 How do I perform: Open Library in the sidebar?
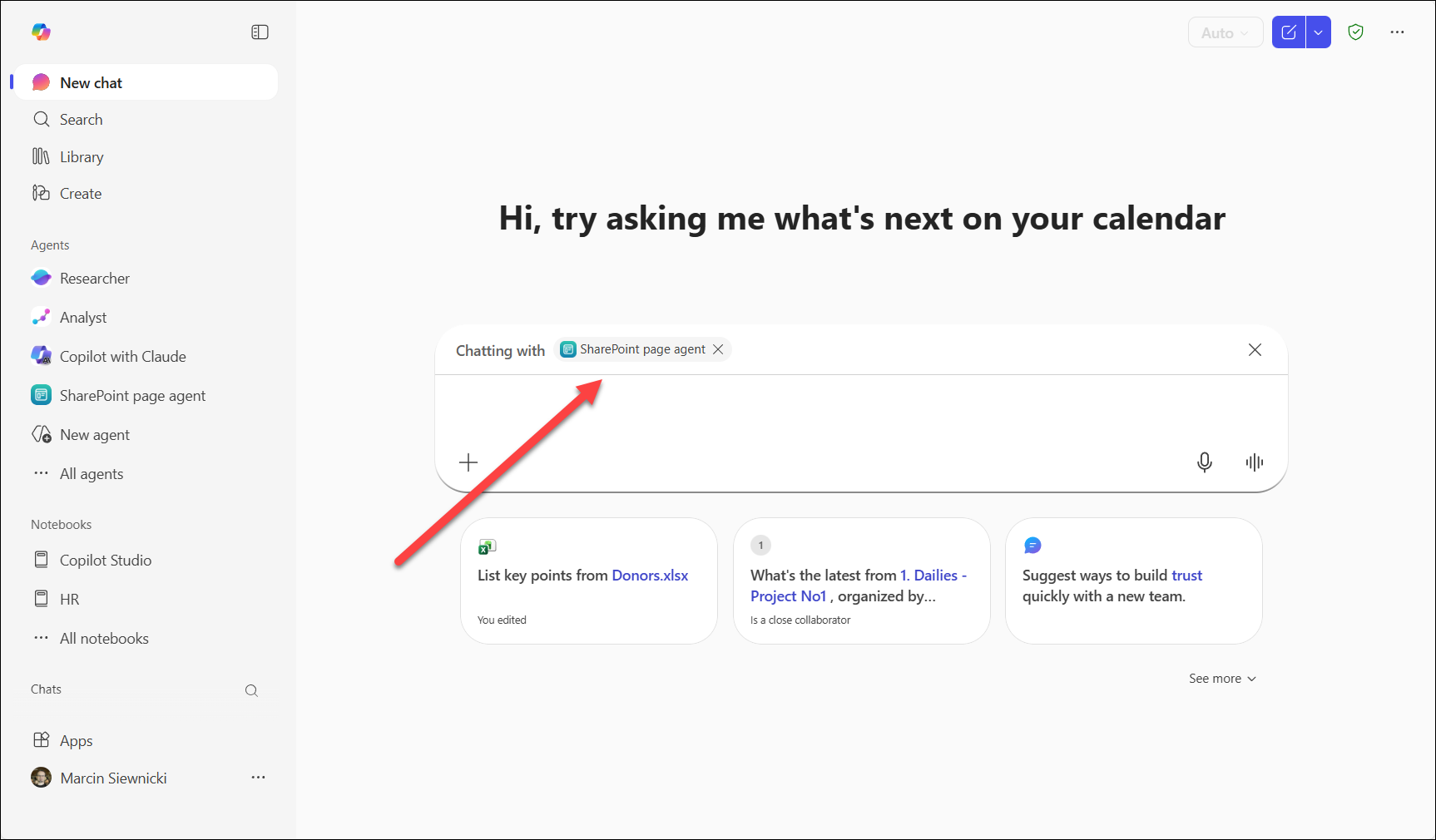(x=82, y=157)
